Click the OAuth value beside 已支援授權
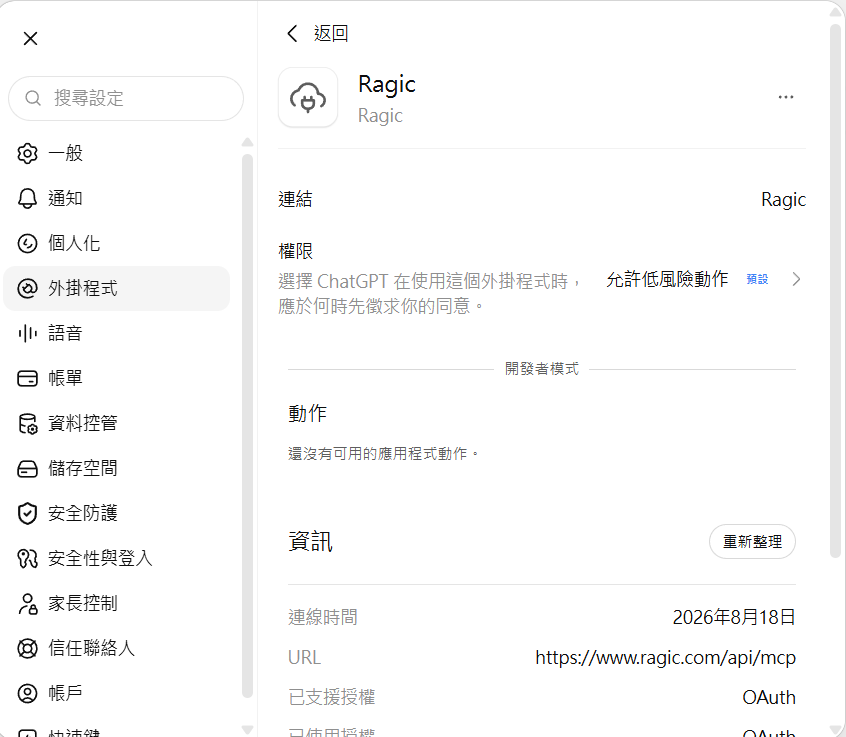Viewport: 846px width, 737px height. [x=769, y=698]
